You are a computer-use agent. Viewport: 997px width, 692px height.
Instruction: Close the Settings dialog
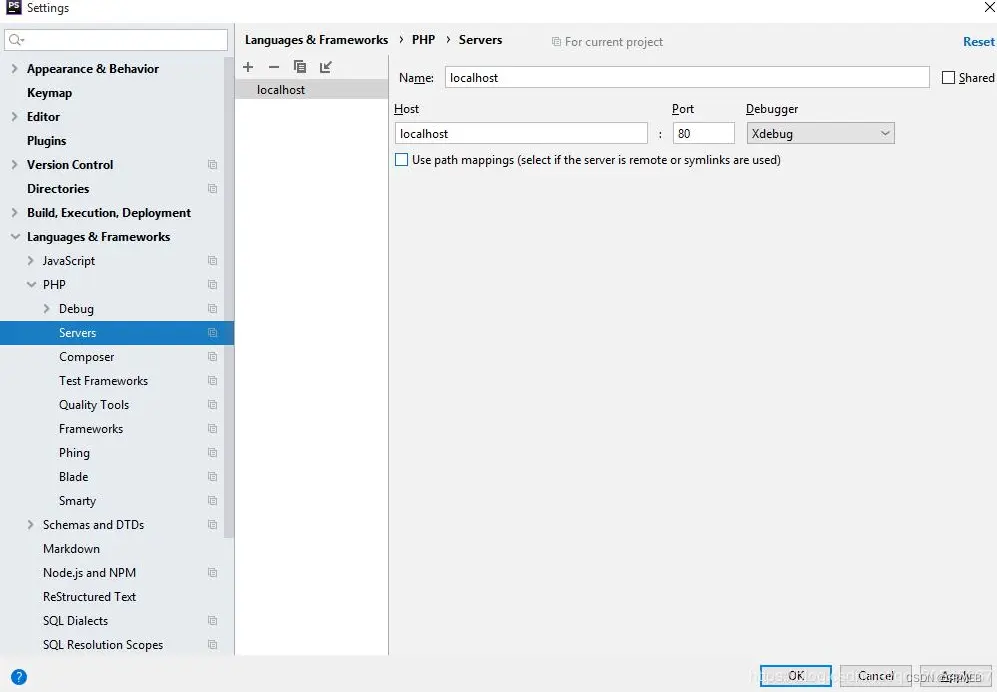[x=989, y=8]
